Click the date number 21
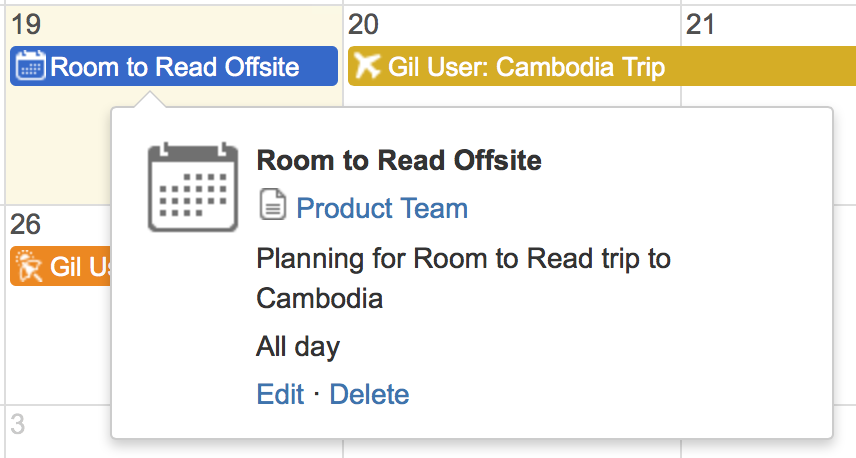The width and height of the screenshot is (856, 458). click(701, 24)
